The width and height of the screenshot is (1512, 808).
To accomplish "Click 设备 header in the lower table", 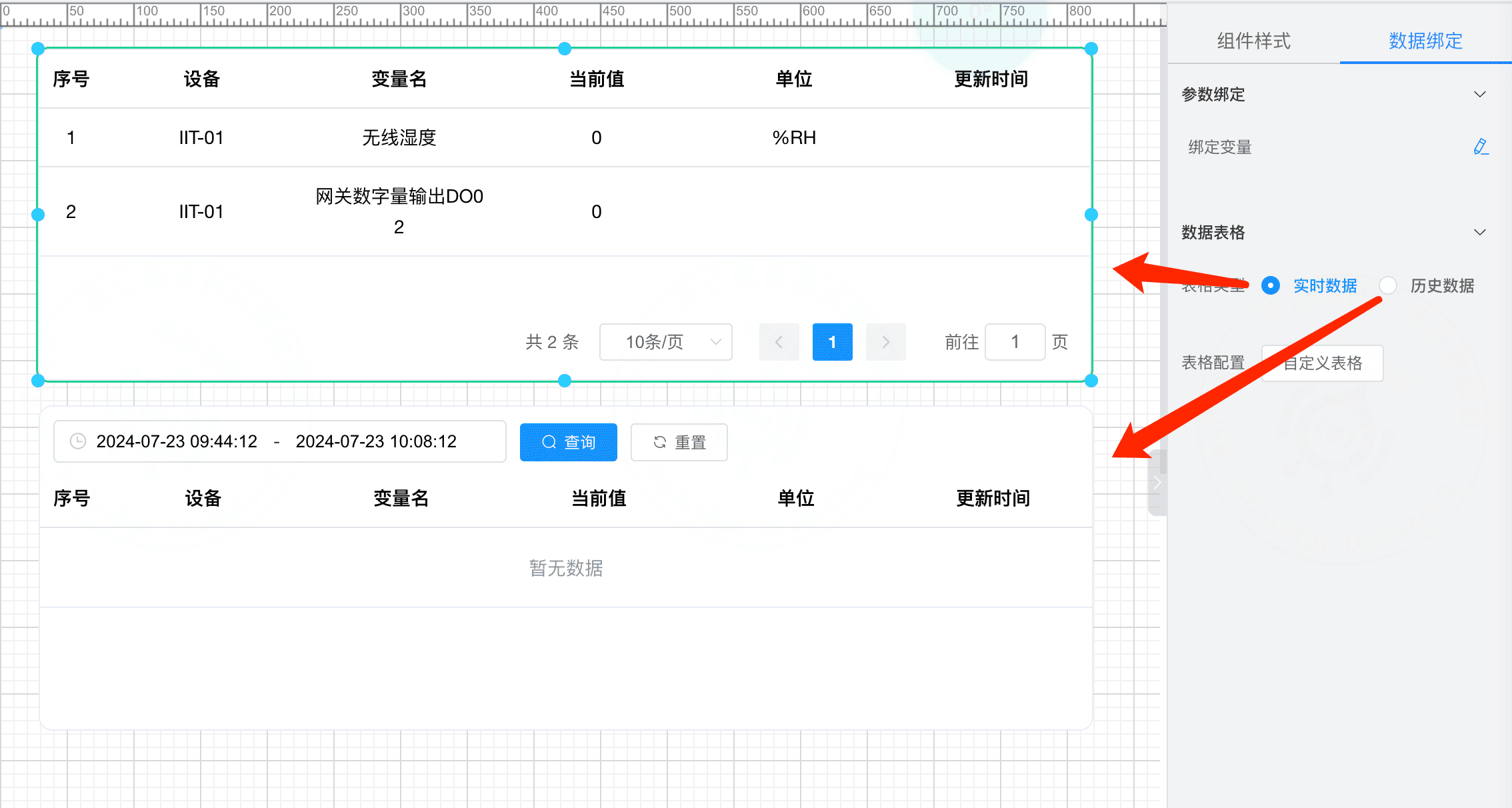I will [x=203, y=499].
